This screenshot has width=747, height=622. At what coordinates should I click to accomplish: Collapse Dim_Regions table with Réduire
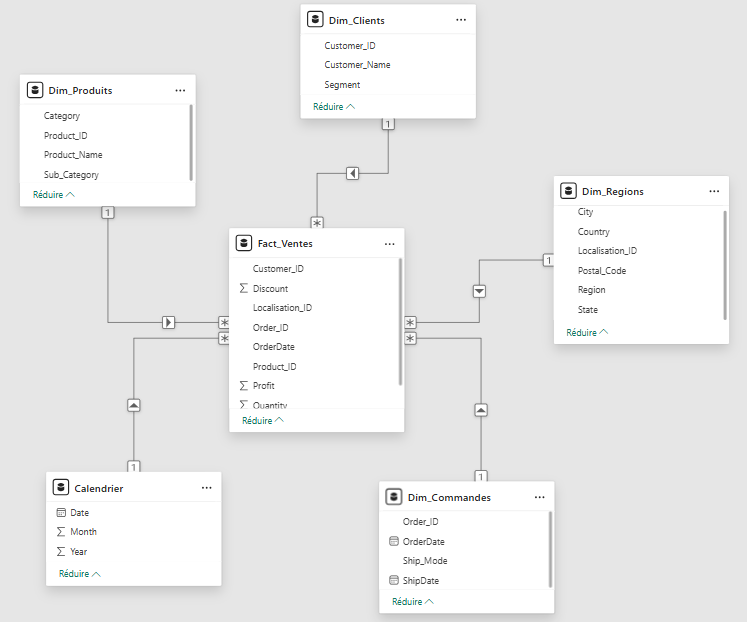(x=587, y=332)
